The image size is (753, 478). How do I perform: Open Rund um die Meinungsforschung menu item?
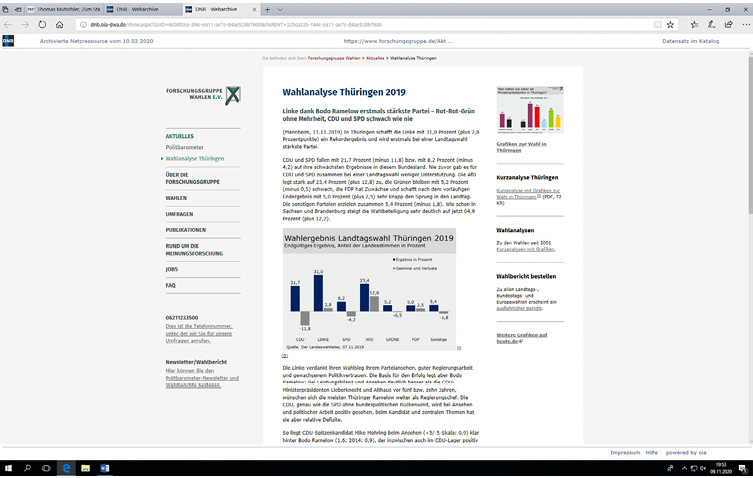(x=194, y=250)
